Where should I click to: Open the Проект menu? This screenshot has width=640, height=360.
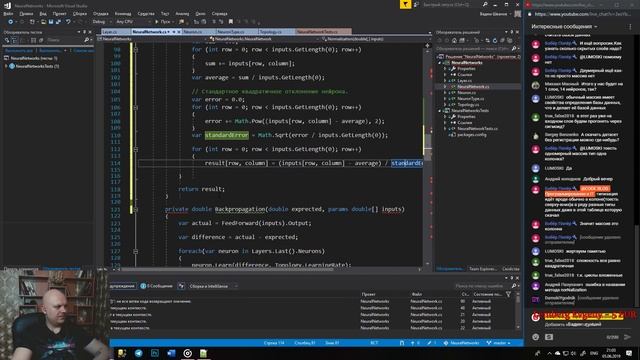click(59, 13)
